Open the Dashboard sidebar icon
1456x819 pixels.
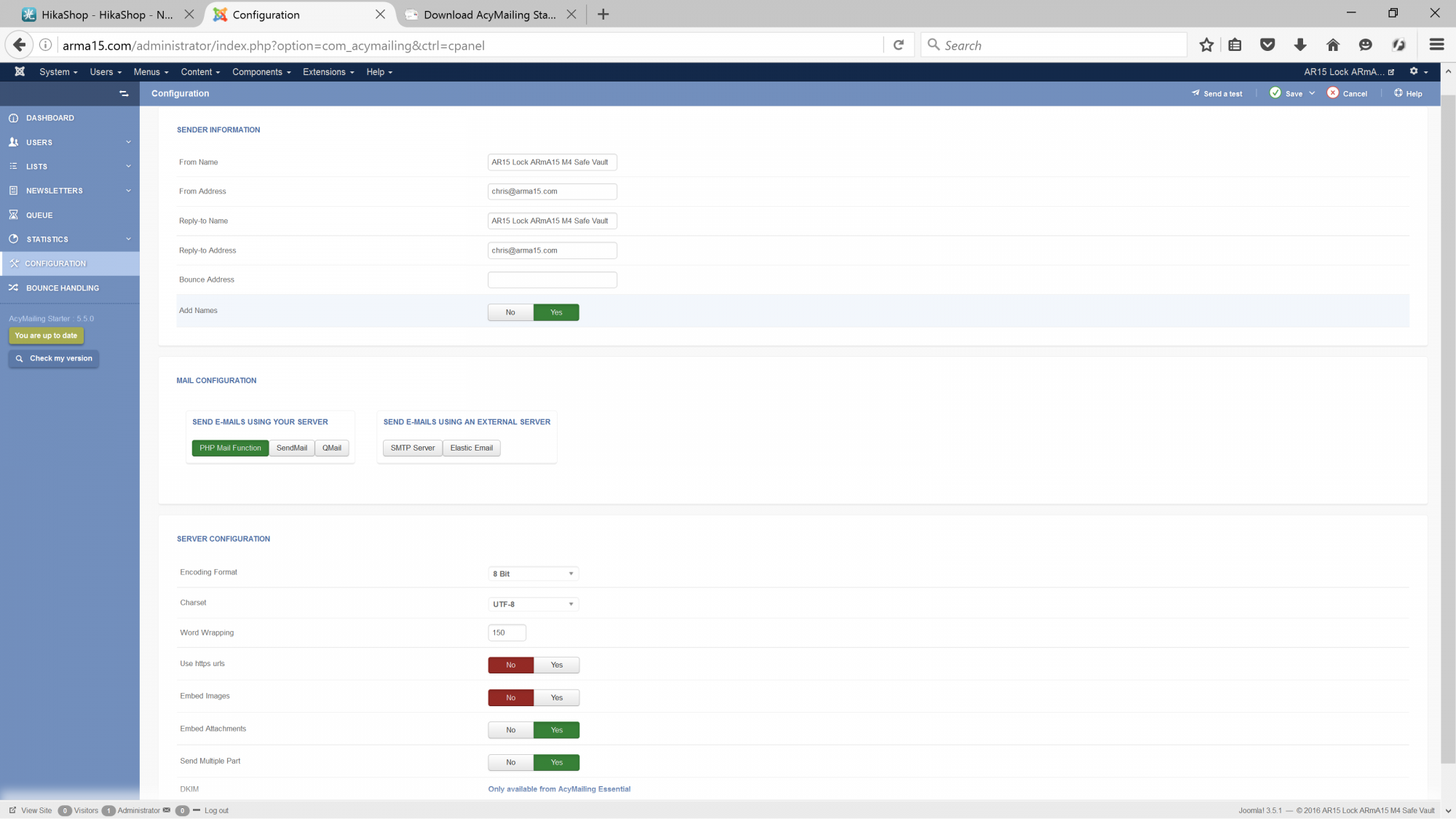click(13, 118)
